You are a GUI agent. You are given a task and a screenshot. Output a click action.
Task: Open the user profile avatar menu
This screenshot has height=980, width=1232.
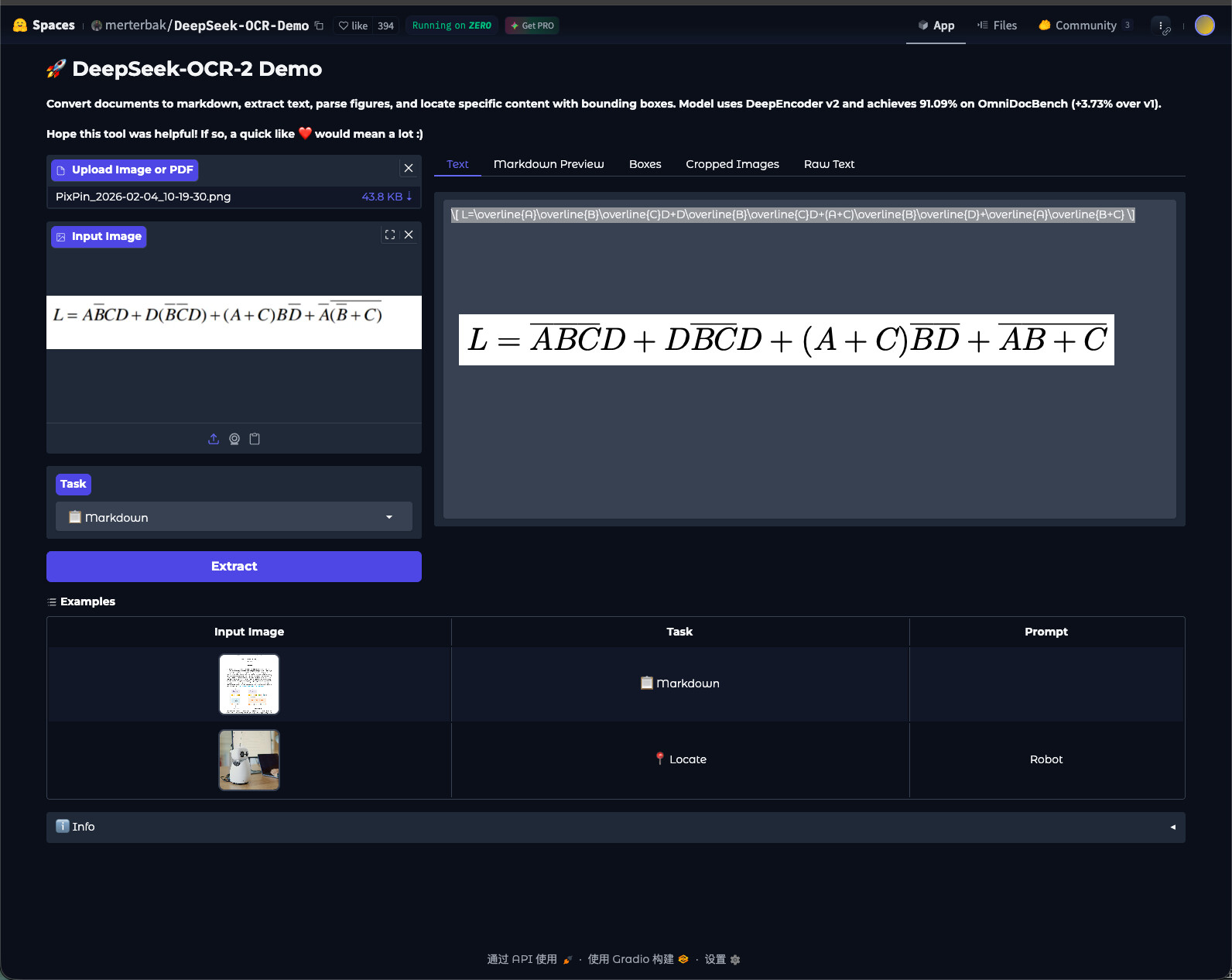click(1205, 26)
